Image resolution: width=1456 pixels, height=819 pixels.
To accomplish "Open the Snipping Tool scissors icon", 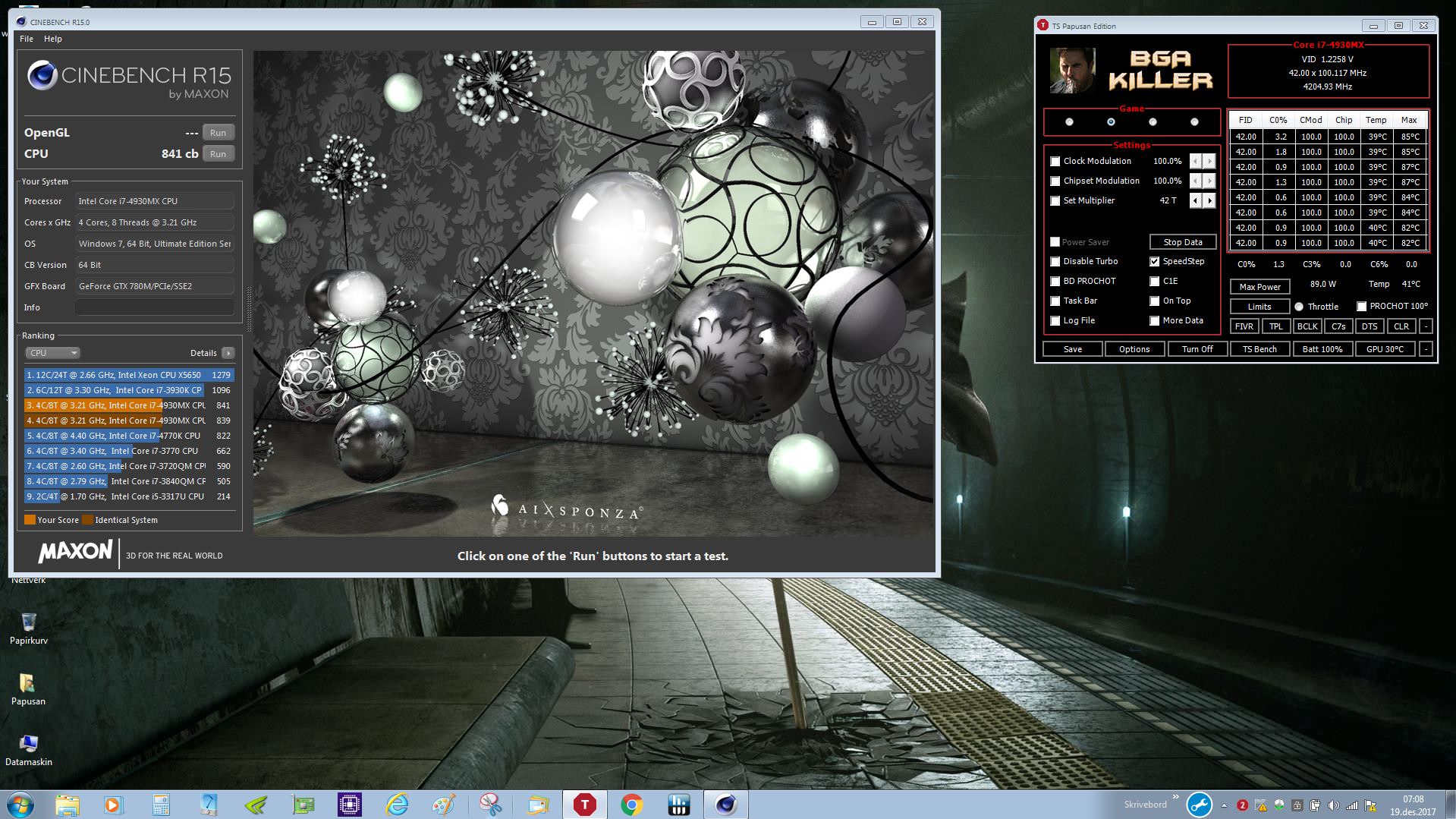I will (491, 805).
